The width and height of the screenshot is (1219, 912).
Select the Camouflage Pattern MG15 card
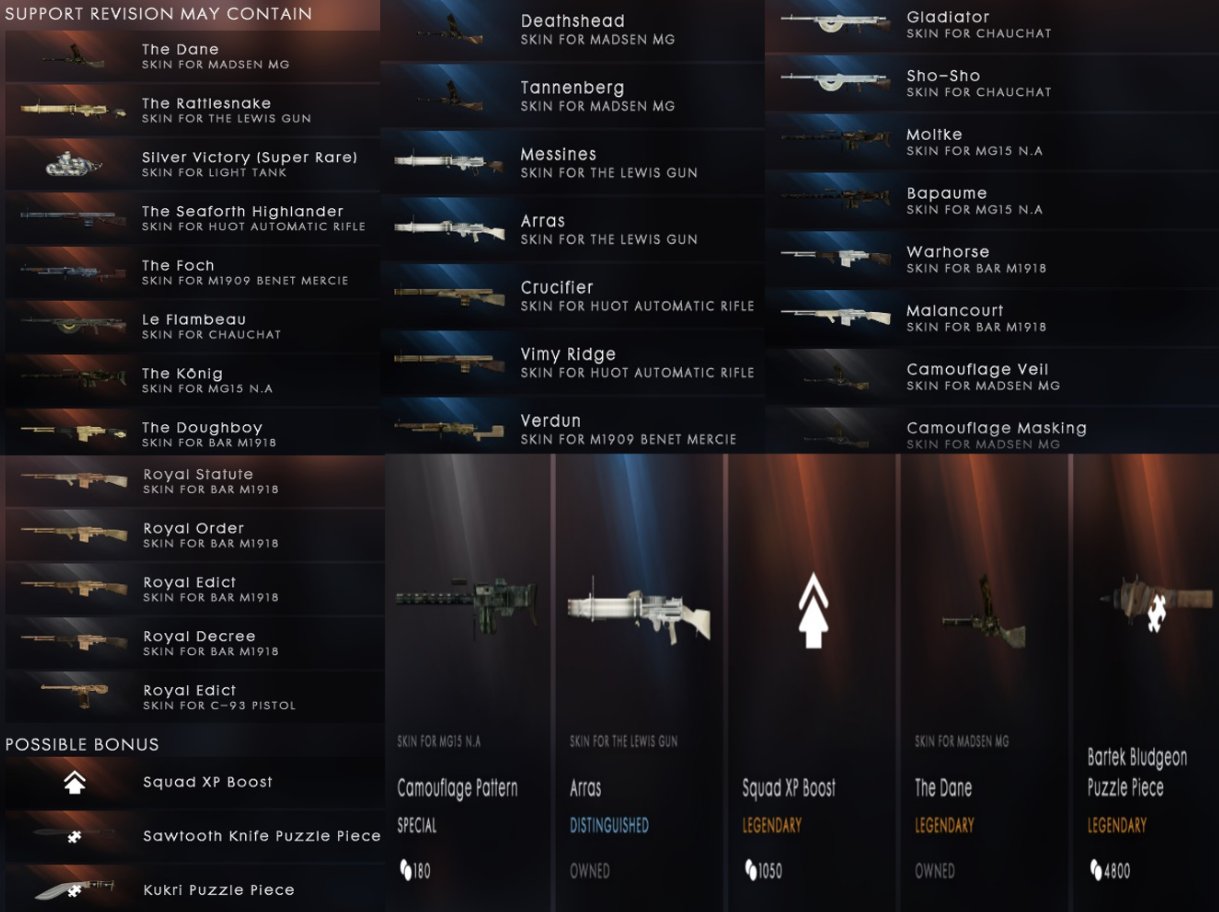point(468,682)
